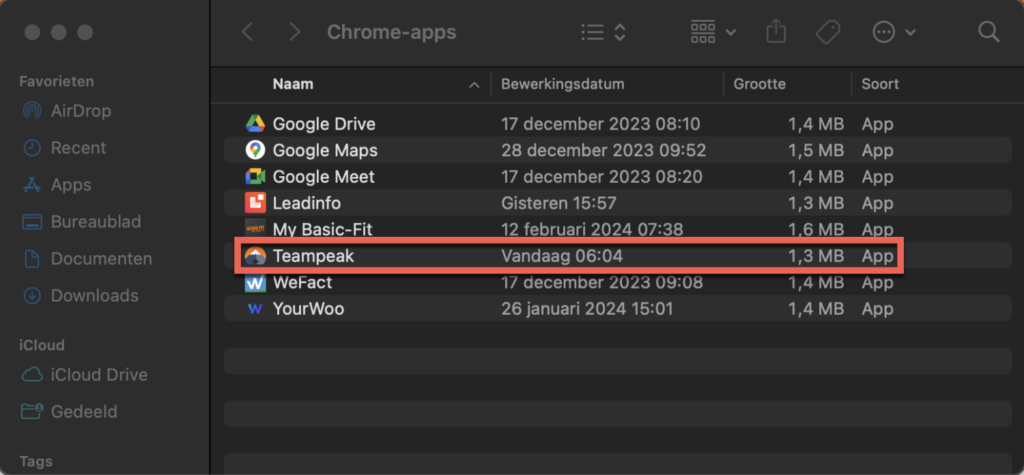
Task: Sort by the Grootte column header
Action: tap(760, 84)
